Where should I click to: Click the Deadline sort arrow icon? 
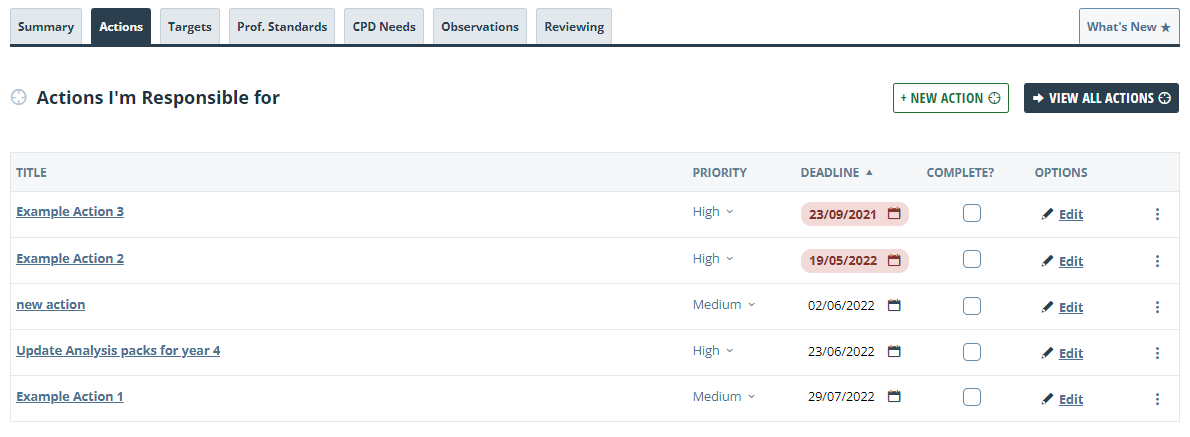click(869, 172)
